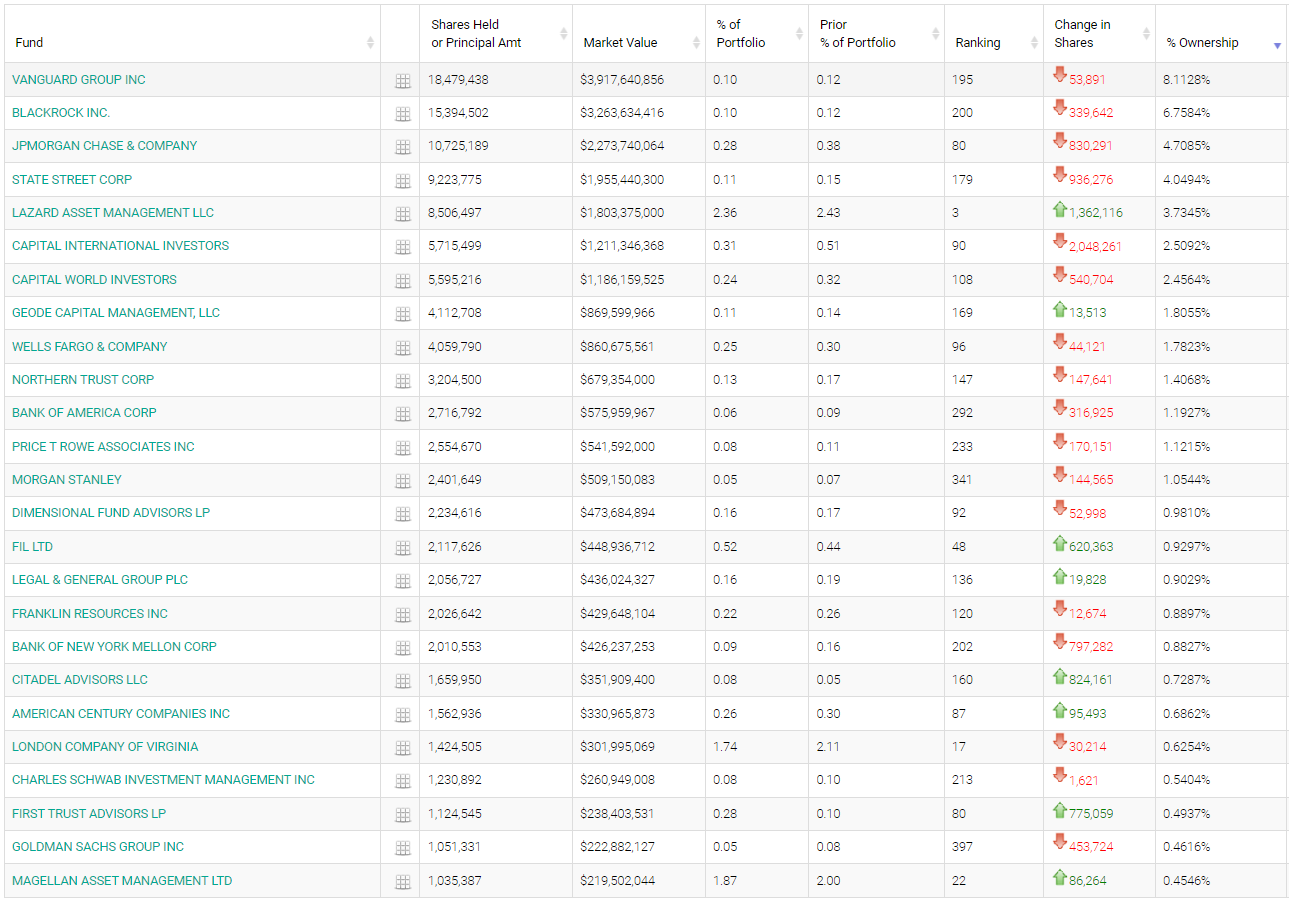The image size is (1289, 900).
Task: Open grid icon in Northern Trust Corp row
Action: [403, 381]
